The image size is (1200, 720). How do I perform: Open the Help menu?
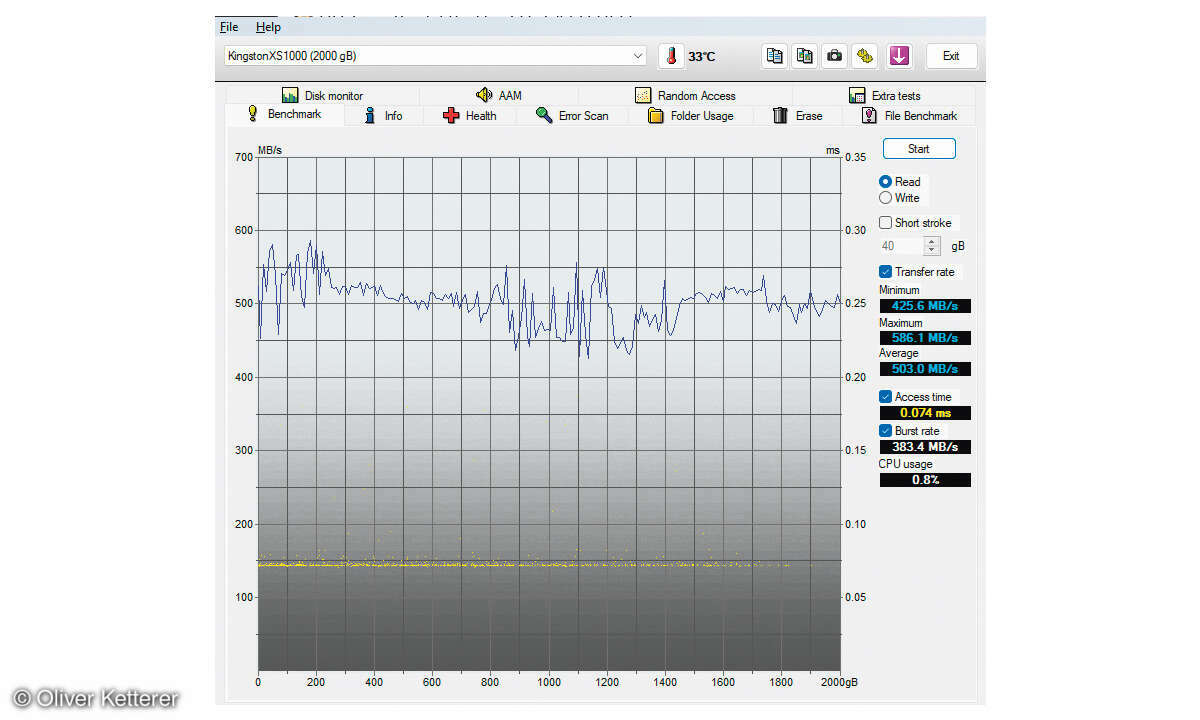pyautogui.click(x=268, y=27)
